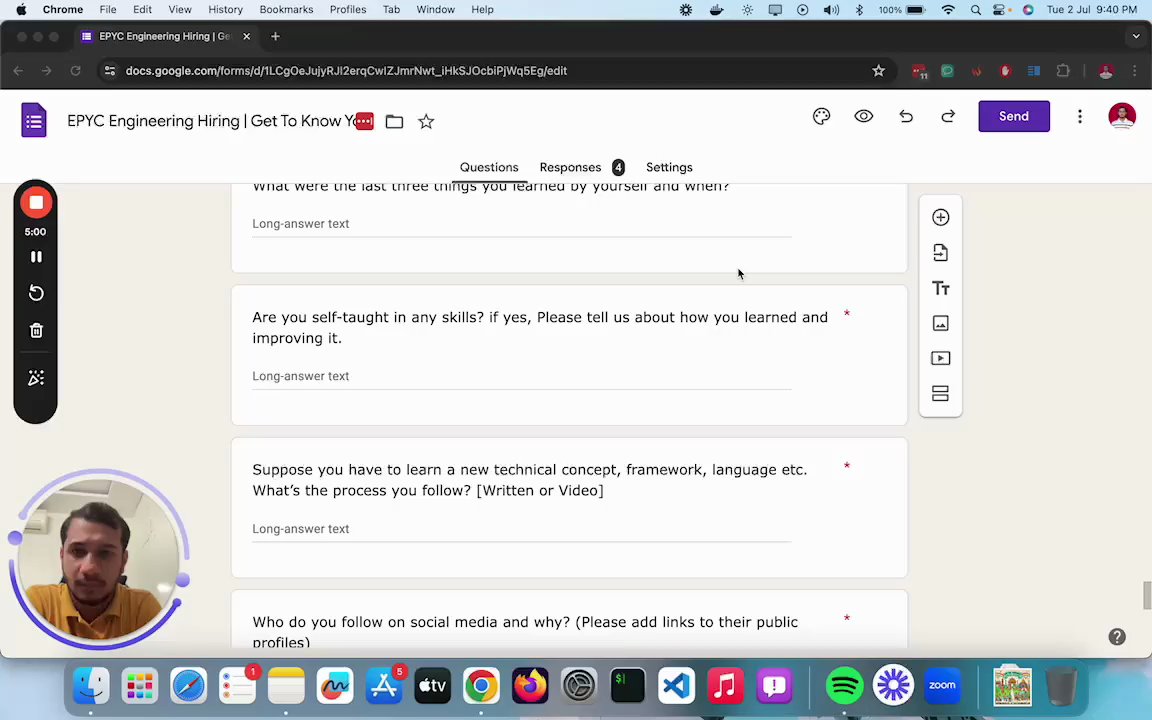This screenshot has width=1152, height=720.
Task: Preview the form with the eye icon
Action: point(863,116)
